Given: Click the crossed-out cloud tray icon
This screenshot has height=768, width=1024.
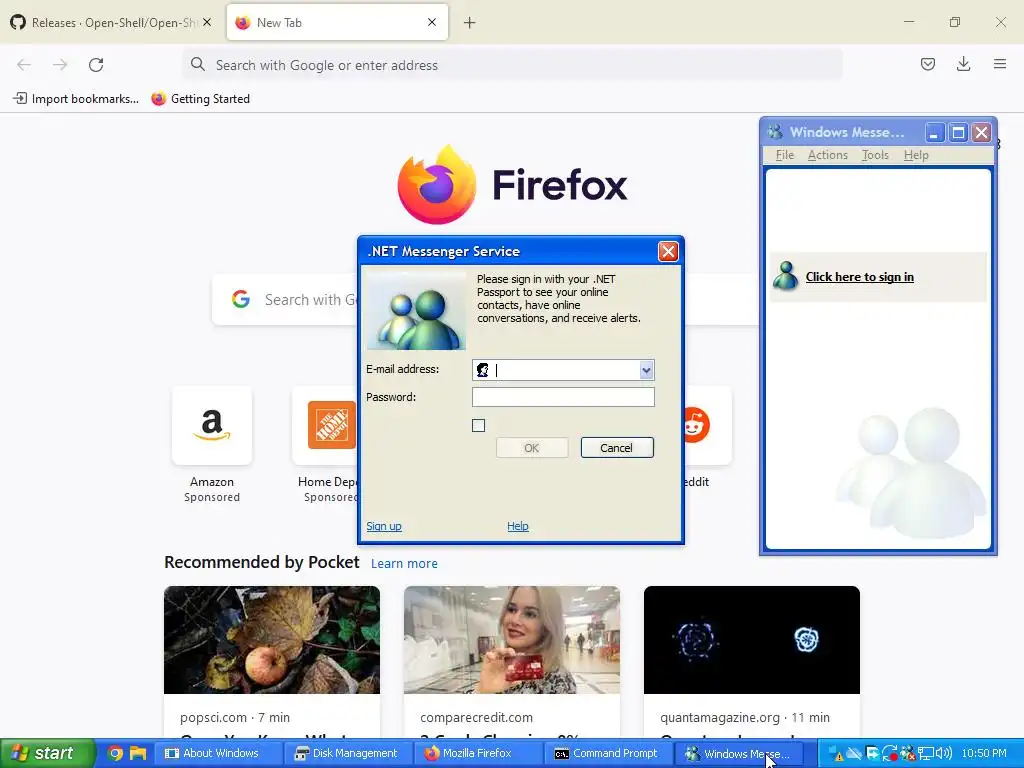Looking at the screenshot, I should (x=854, y=753).
